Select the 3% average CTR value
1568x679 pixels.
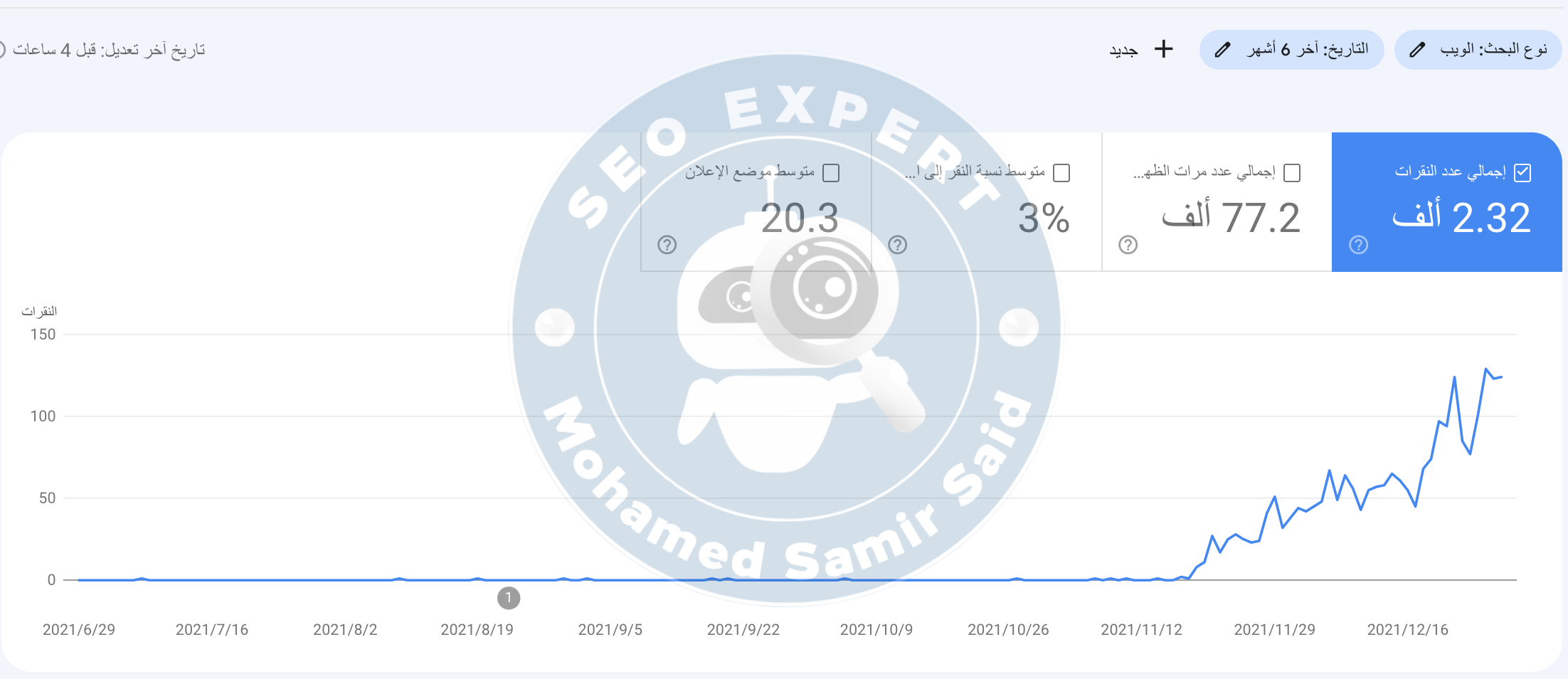1044,218
